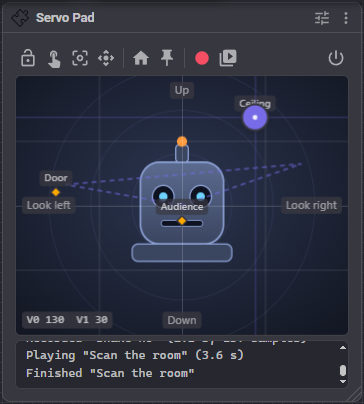This screenshot has height=404, width=364.
Task: Click the log scrollbar down arrow
Action: click(x=343, y=382)
